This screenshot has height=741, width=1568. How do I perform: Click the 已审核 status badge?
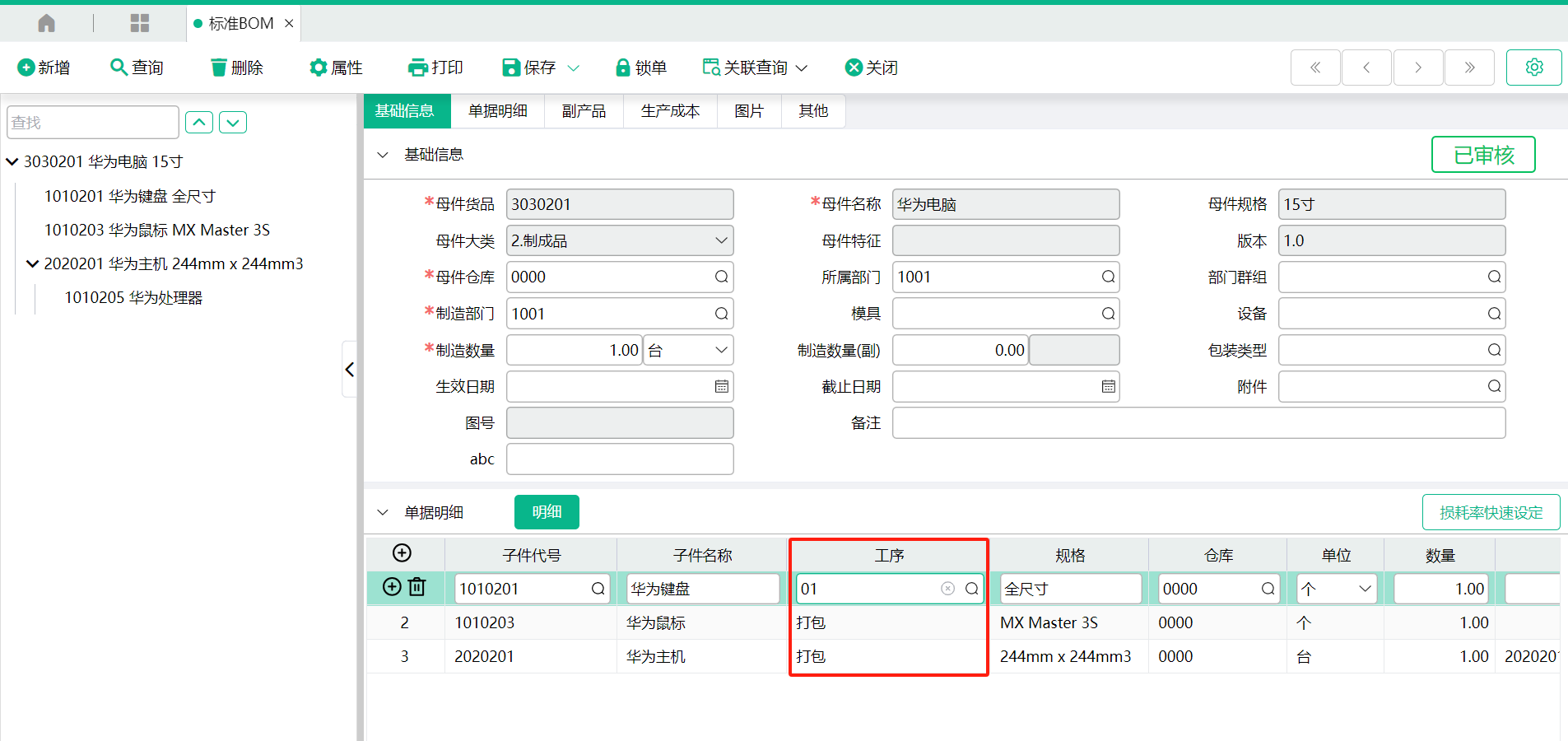[1483, 155]
